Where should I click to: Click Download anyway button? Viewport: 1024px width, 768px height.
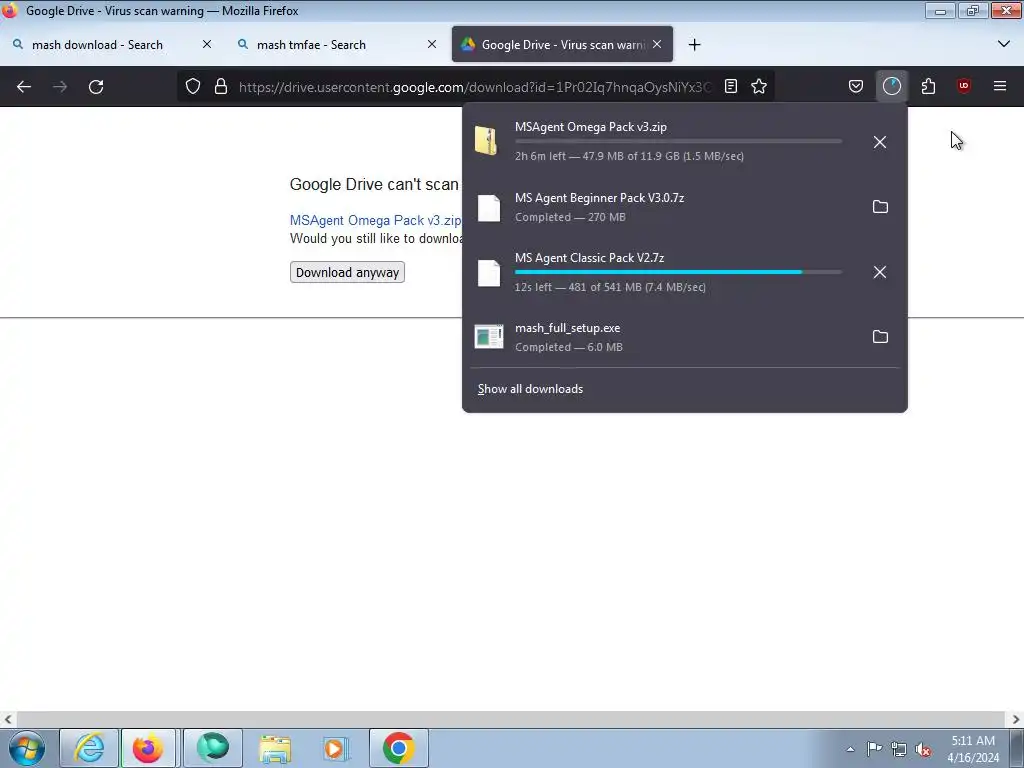[x=347, y=272]
